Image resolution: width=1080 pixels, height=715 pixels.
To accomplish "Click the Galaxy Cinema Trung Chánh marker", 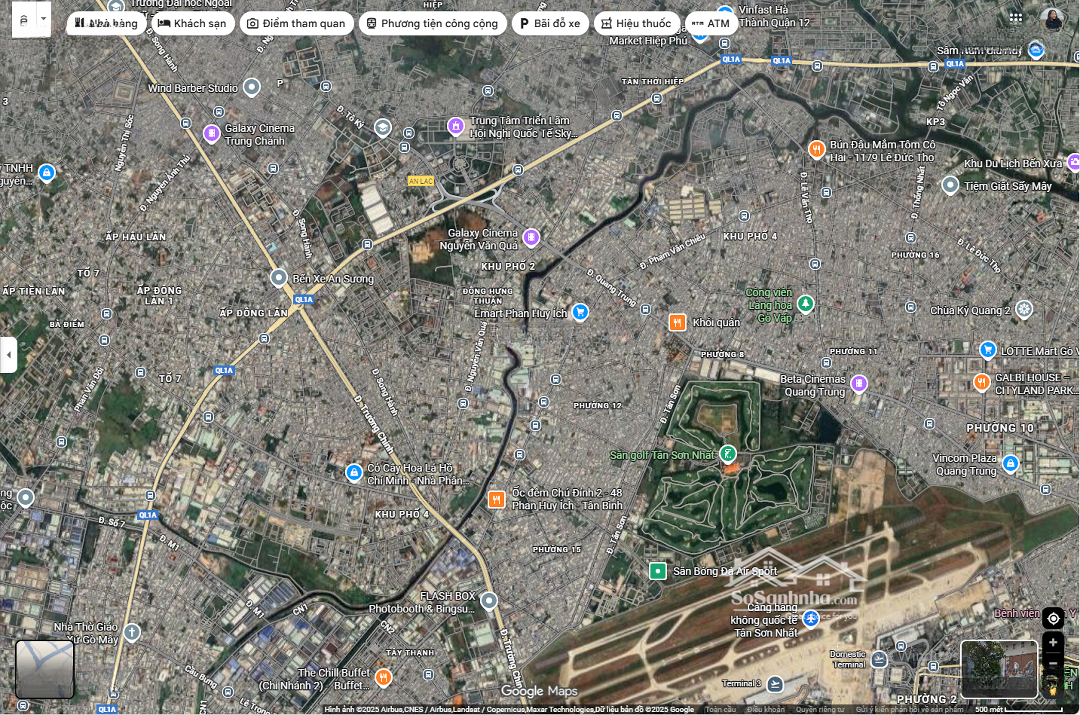I will [211, 133].
